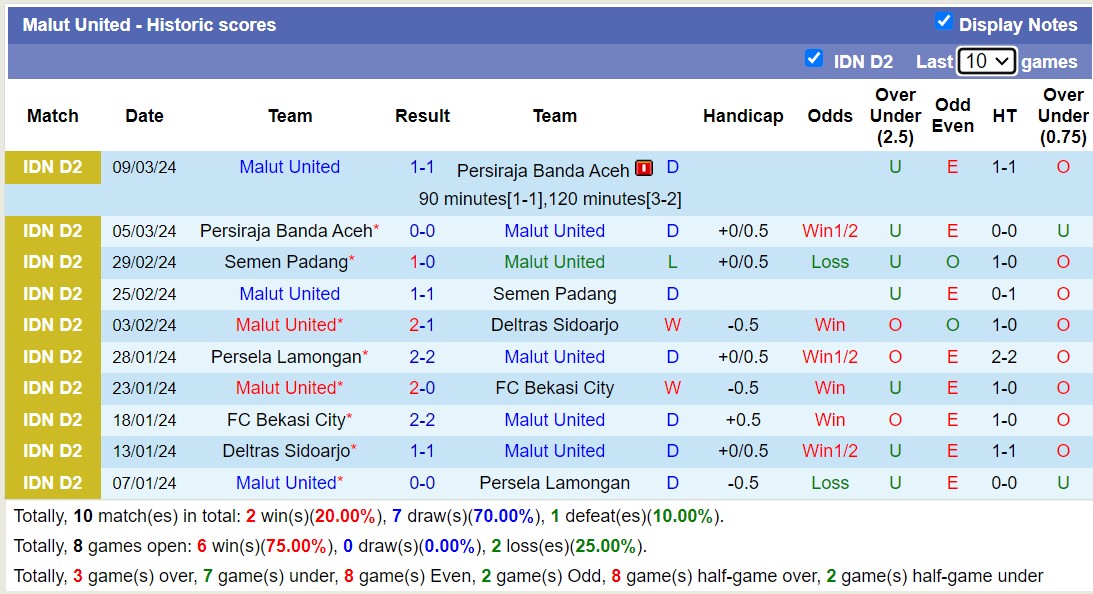Image resolution: width=1093 pixels, height=594 pixels.
Task: Click the Over Under (2.5) column header
Action: (895, 116)
